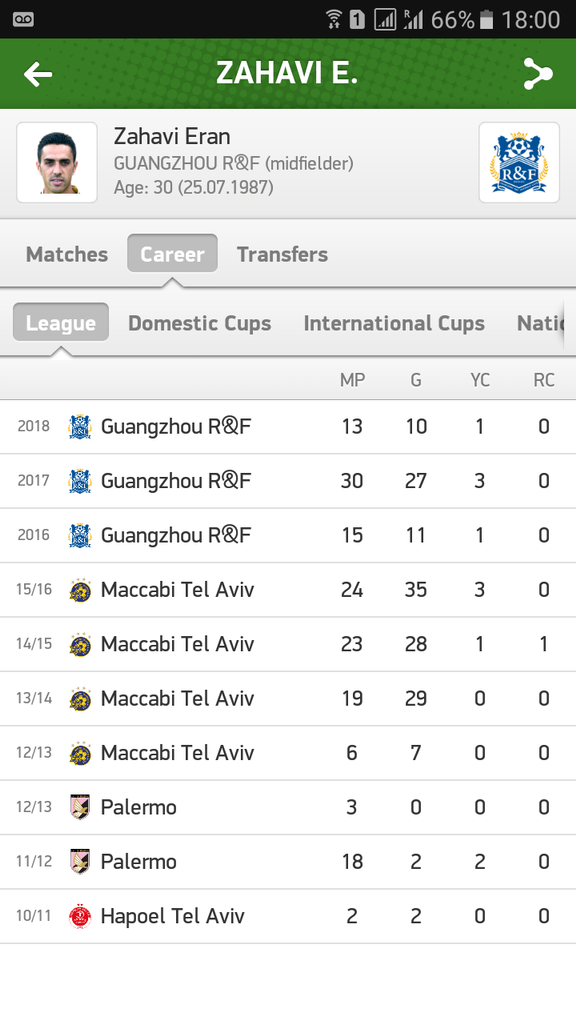Select the Career tab
Screen dimensions: 576x1024
[172, 254]
